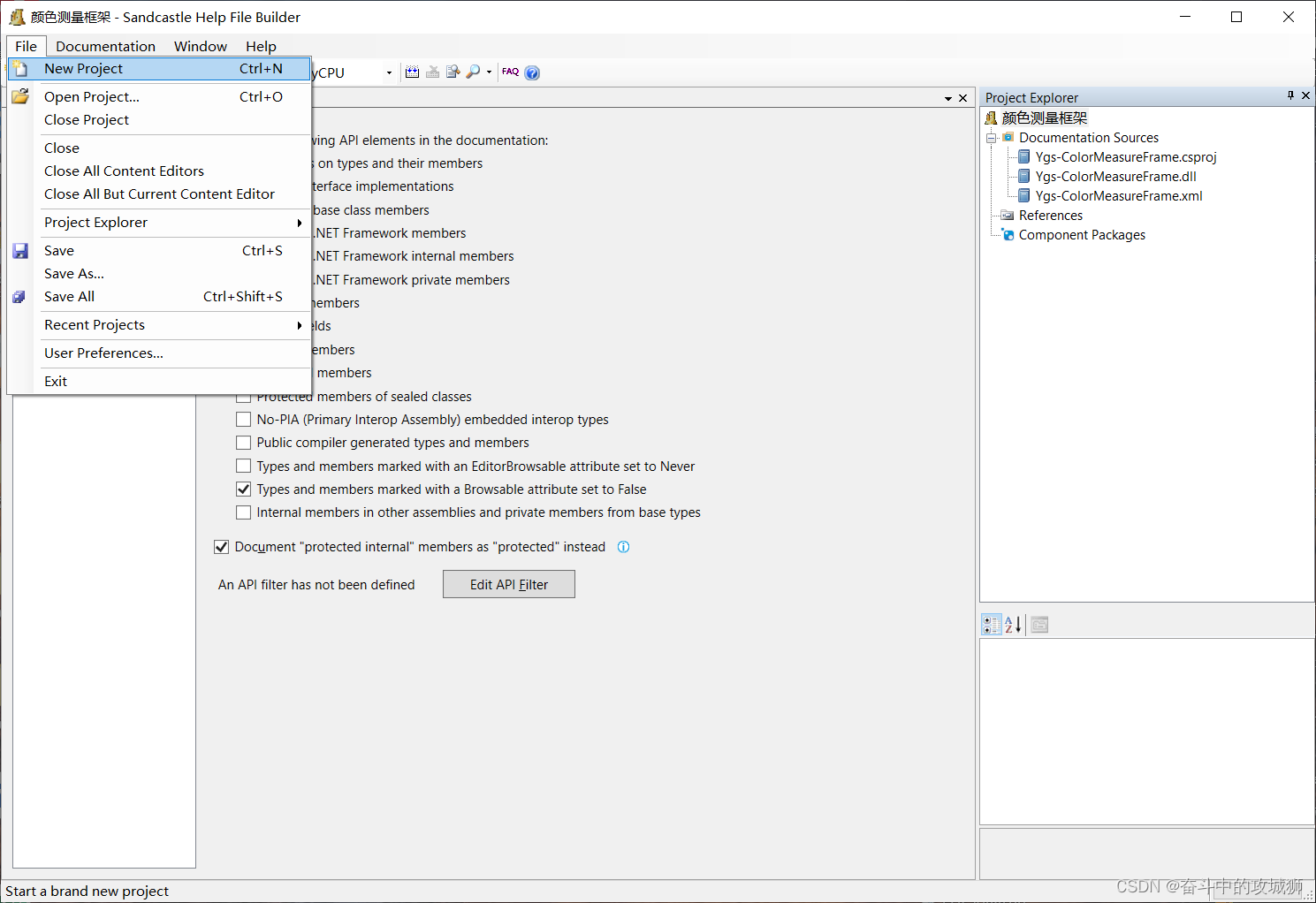This screenshot has width=1316, height=903.
Task: Check No-PIA embedded interop types option
Action: (243, 419)
